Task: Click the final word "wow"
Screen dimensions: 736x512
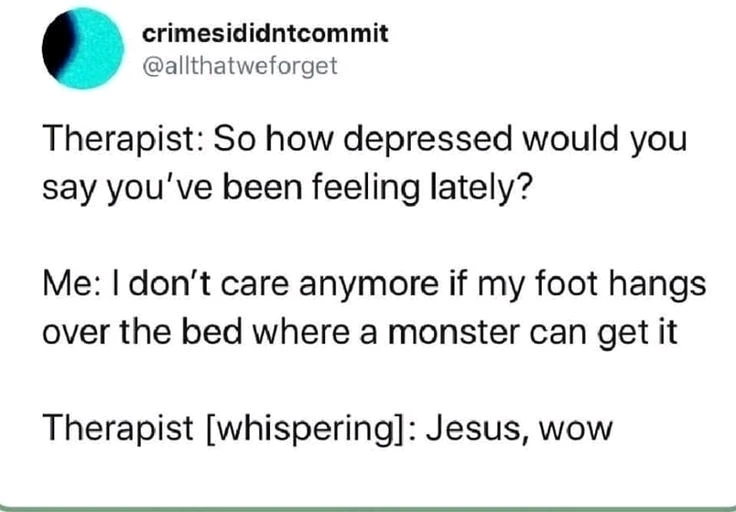Action: pos(572,430)
